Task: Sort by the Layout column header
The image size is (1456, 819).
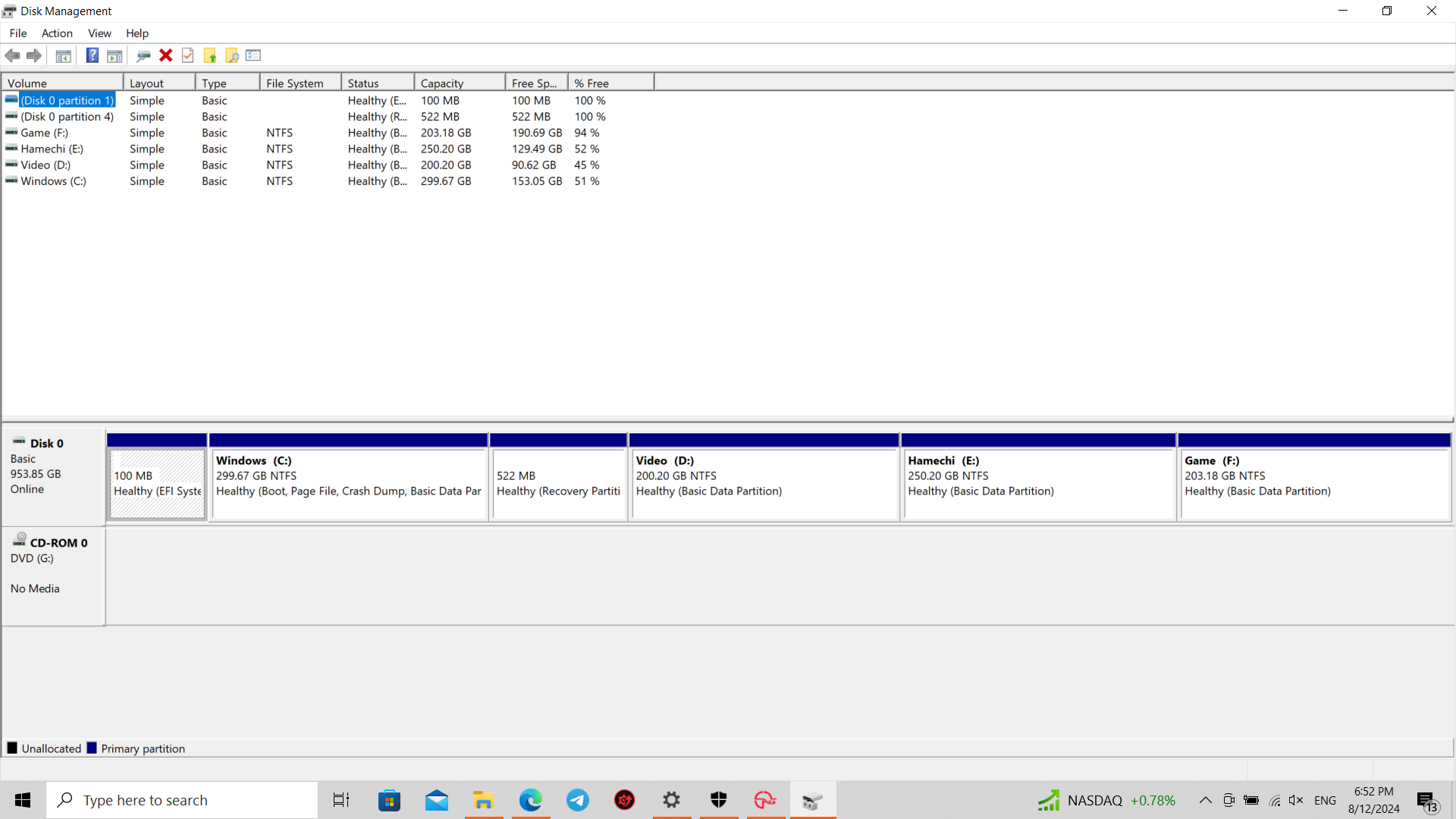Action: (159, 83)
